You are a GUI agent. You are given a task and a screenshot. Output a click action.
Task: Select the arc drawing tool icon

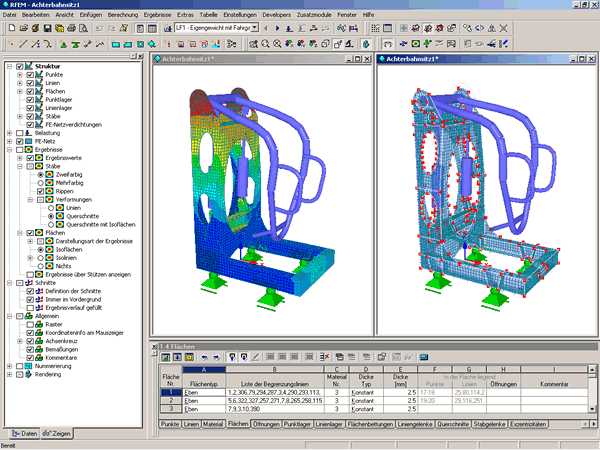pyautogui.click(x=47, y=44)
